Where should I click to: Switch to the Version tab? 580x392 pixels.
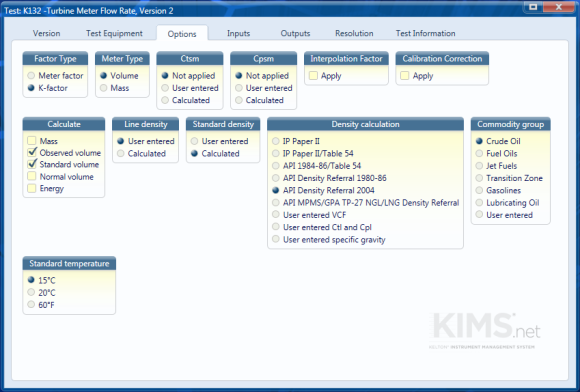click(x=46, y=33)
